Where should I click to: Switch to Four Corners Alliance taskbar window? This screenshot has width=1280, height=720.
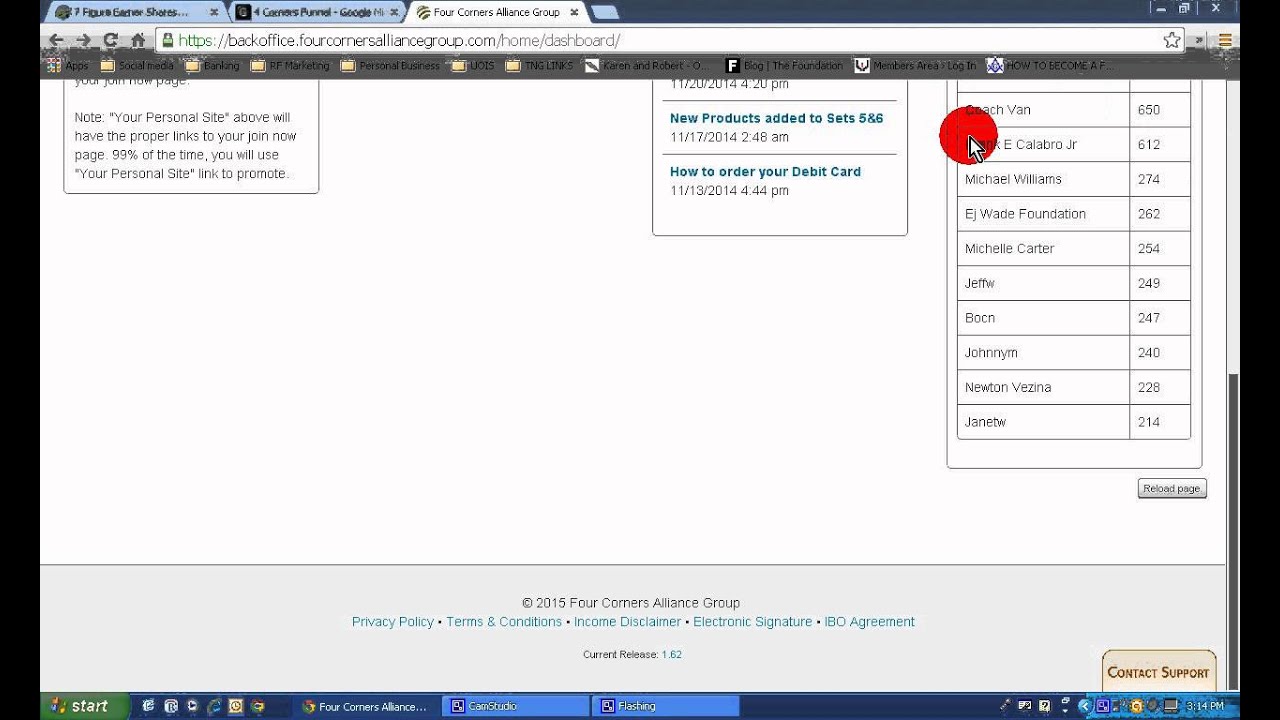[x=366, y=706]
